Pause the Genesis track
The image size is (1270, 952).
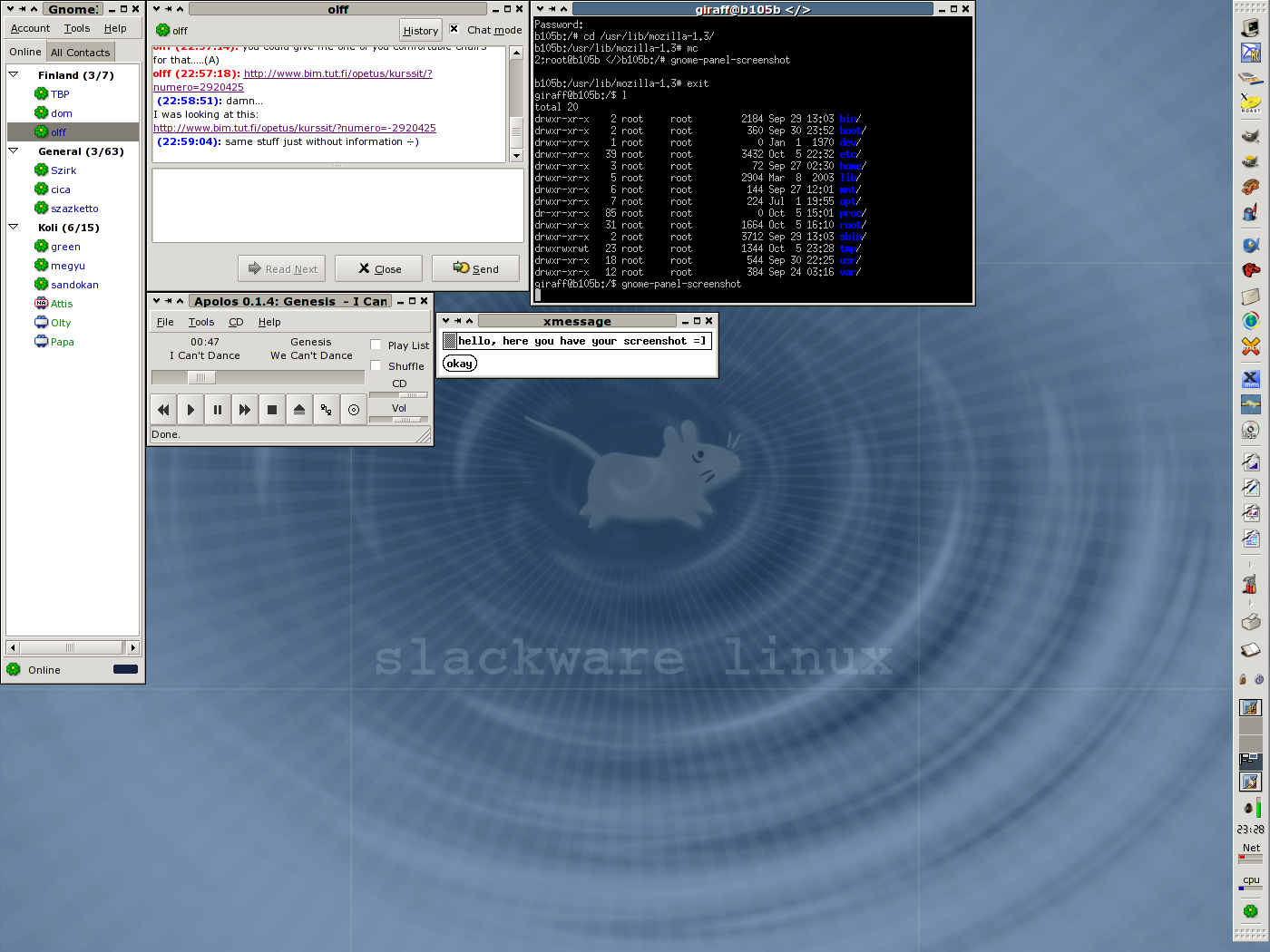pos(218,410)
